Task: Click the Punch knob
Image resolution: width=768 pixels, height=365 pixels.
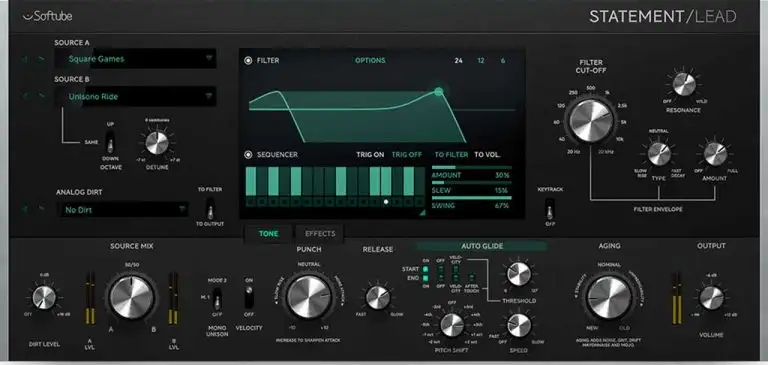Action: [x=309, y=296]
